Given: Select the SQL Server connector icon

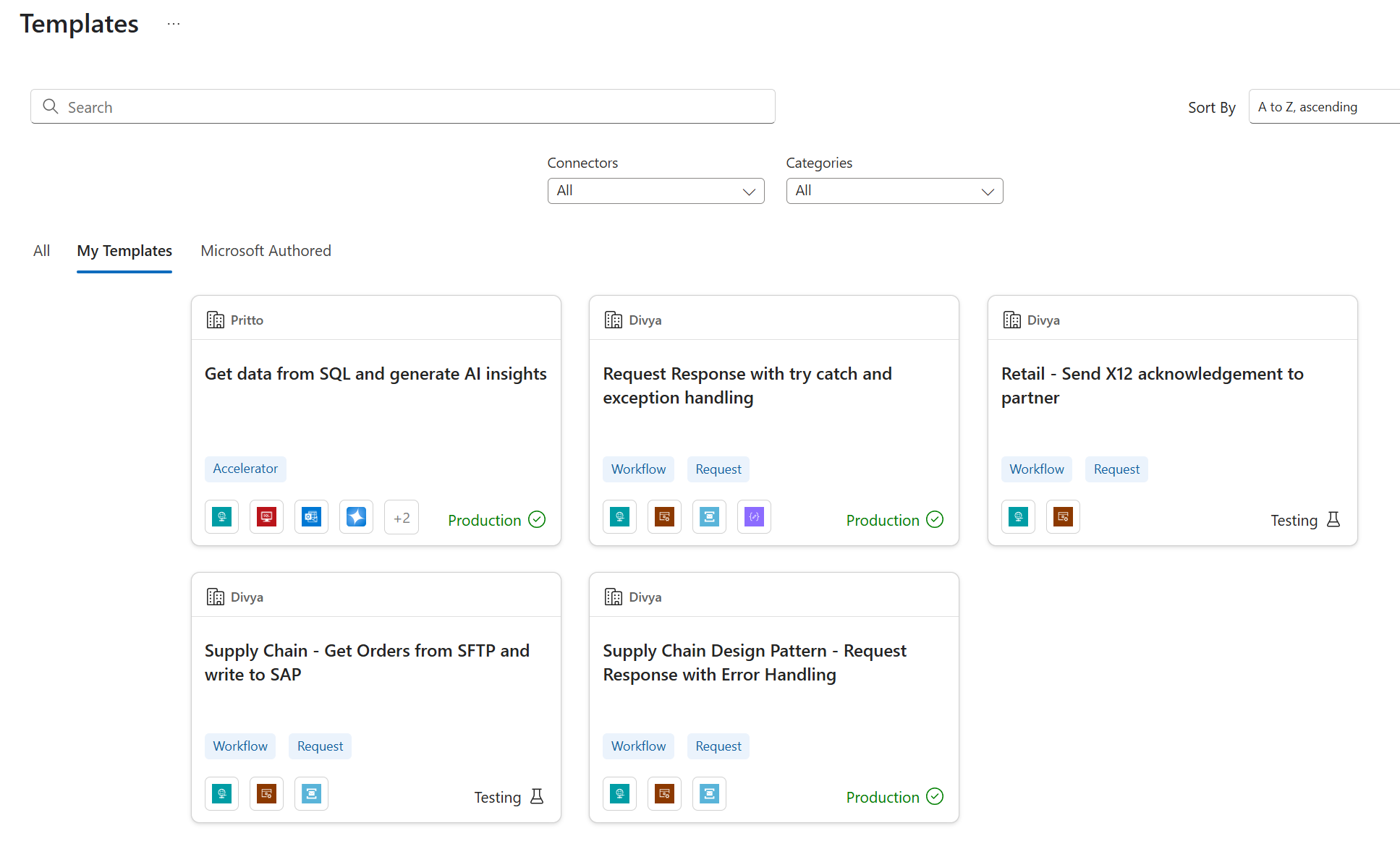Looking at the screenshot, I should 266,516.
